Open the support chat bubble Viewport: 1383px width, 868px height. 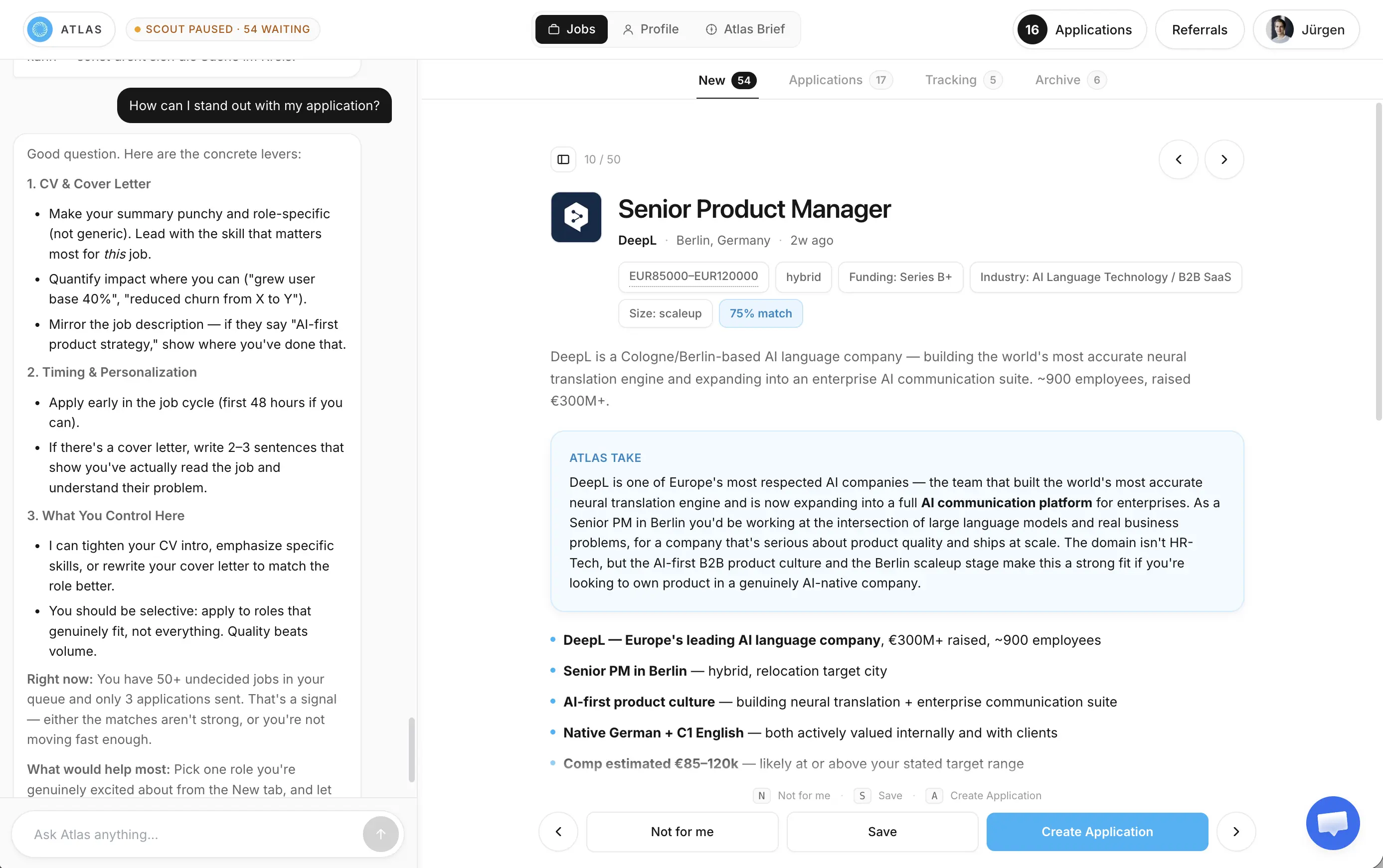(1333, 823)
